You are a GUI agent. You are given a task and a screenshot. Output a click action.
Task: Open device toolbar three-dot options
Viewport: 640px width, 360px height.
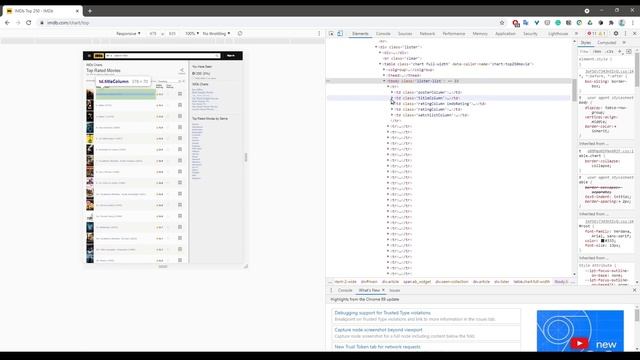319,33
